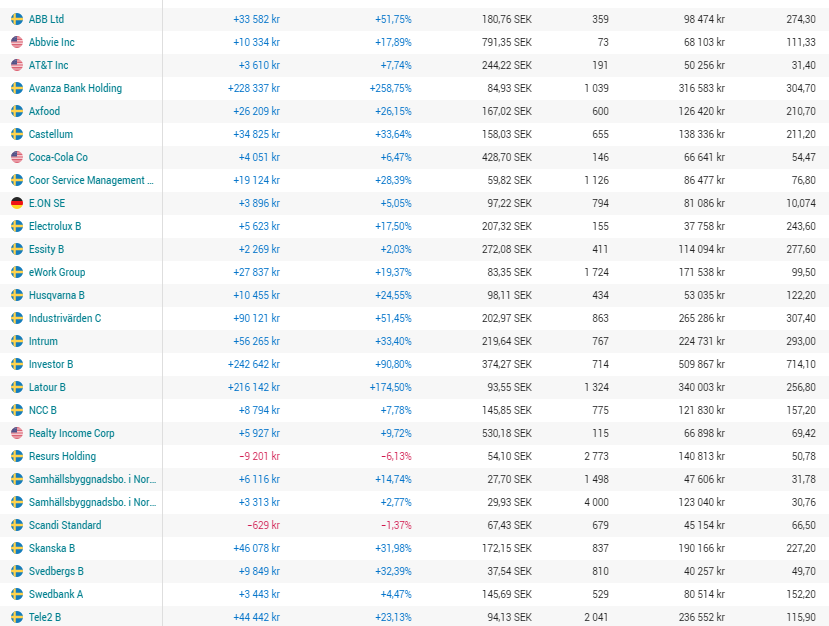Click the flag icon beside NCC B
The image size is (829, 626).
pyautogui.click(x=17, y=410)
